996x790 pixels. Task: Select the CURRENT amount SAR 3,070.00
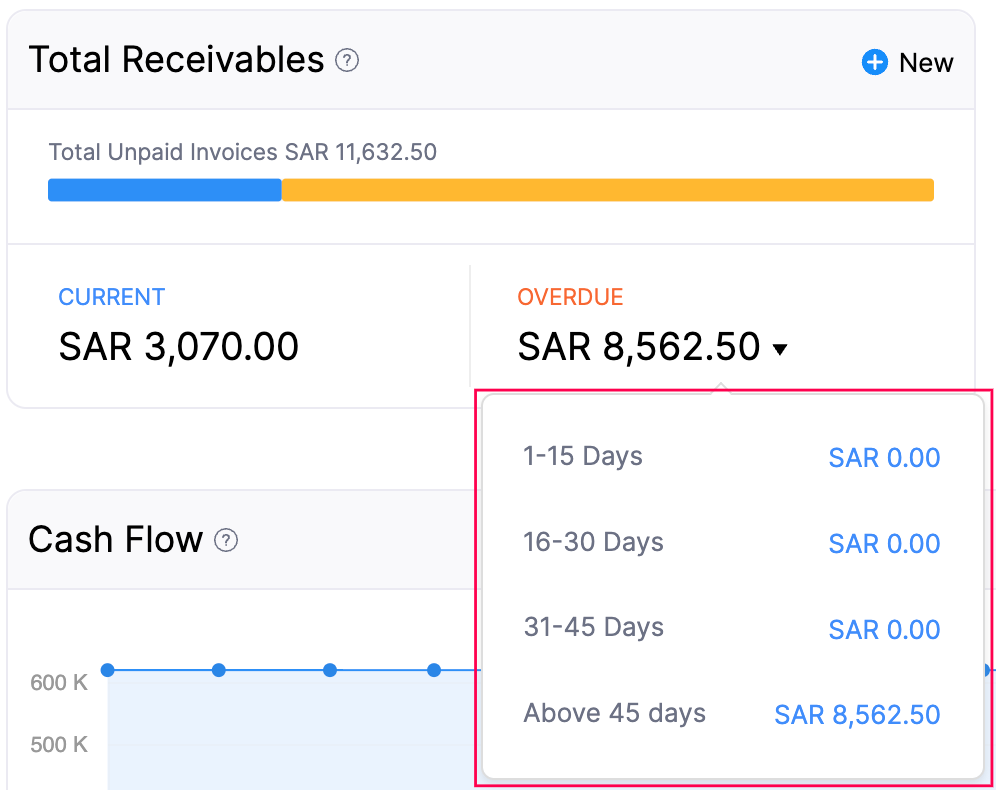pyautogui.click(x=178, y=347)
